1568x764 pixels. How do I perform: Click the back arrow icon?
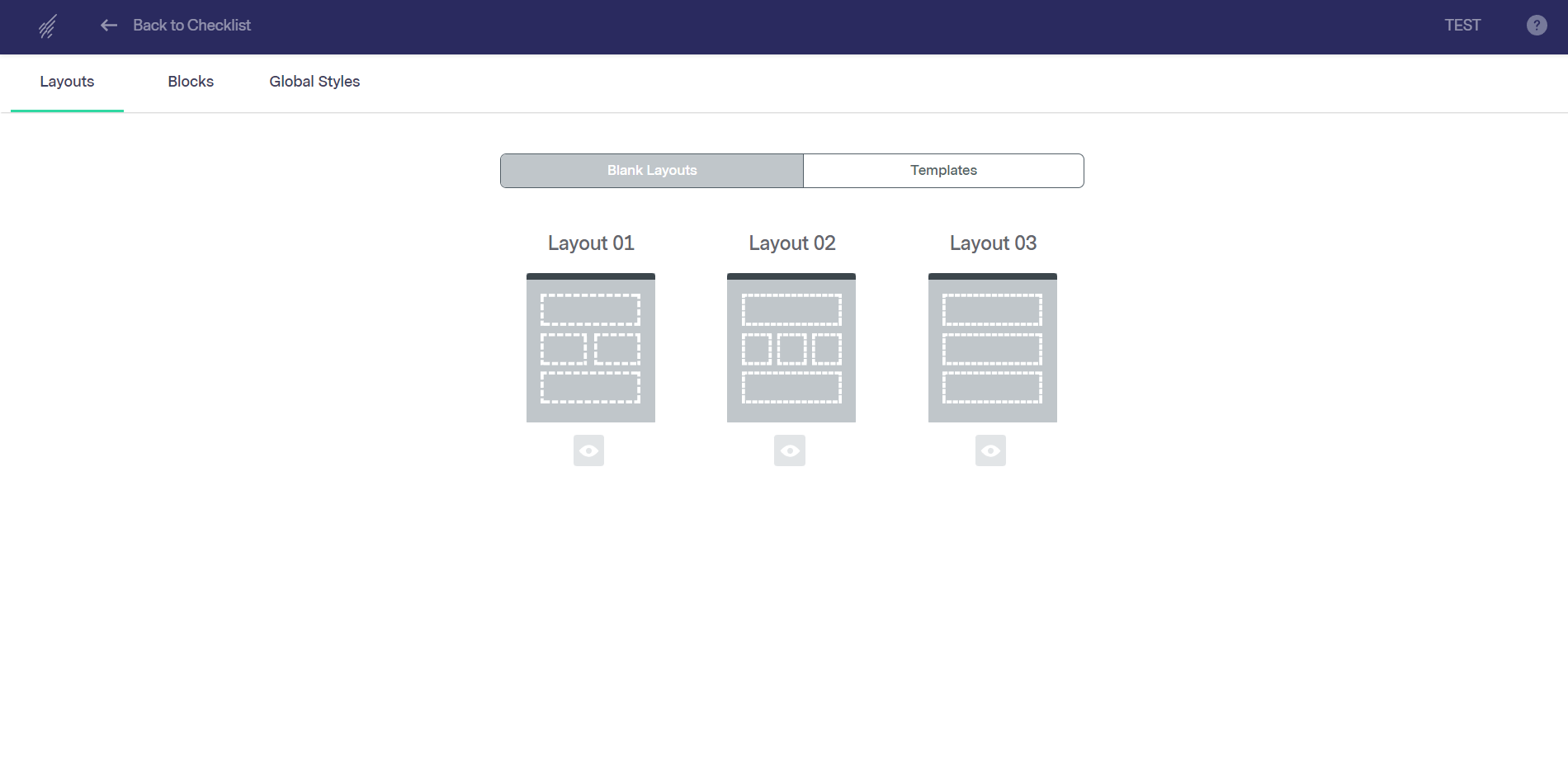point(109,26)
